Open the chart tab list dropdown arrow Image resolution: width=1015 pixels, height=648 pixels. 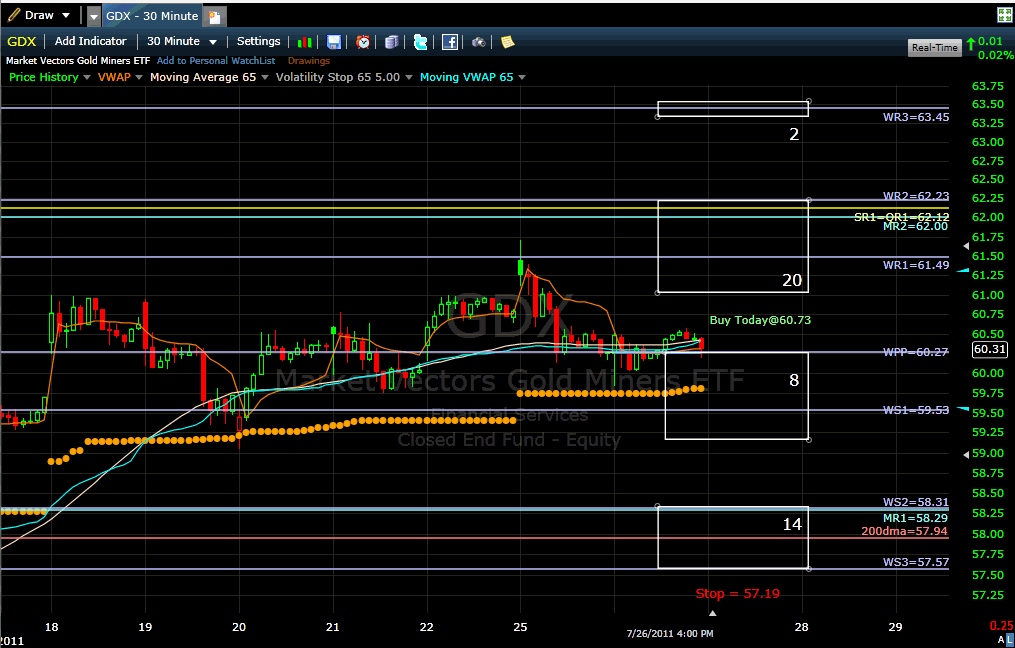[x=94, y=16]
